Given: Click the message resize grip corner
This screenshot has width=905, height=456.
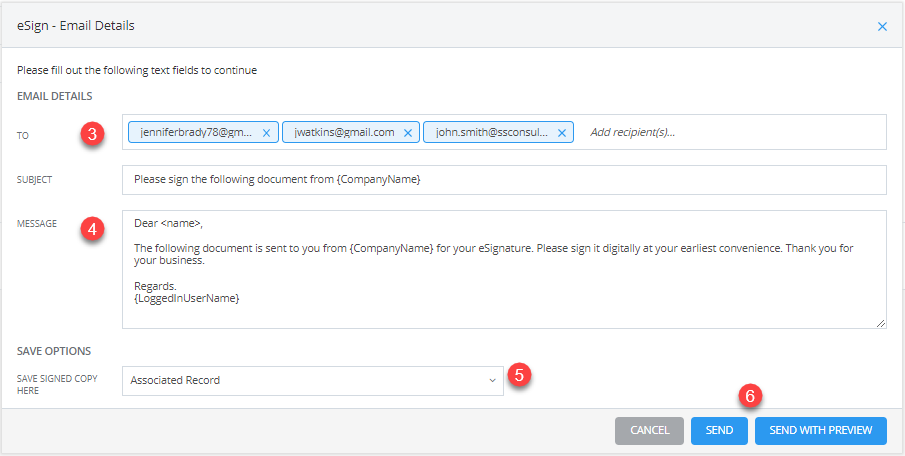Looking at the screenshot, I should [x=881, y=323].
